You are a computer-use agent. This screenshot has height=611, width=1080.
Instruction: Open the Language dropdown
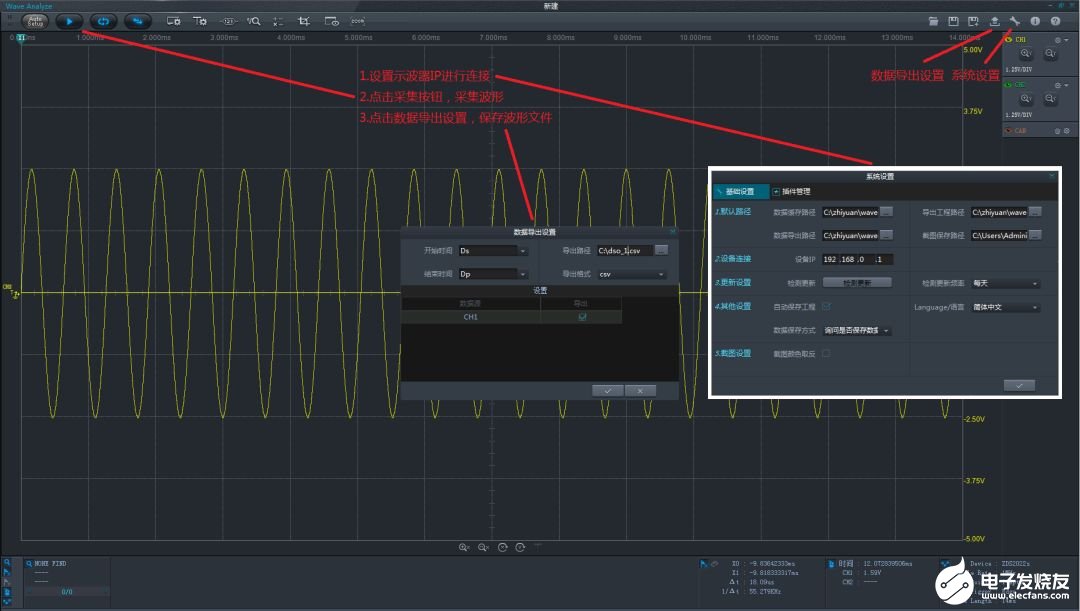(x=1006, y=307)
